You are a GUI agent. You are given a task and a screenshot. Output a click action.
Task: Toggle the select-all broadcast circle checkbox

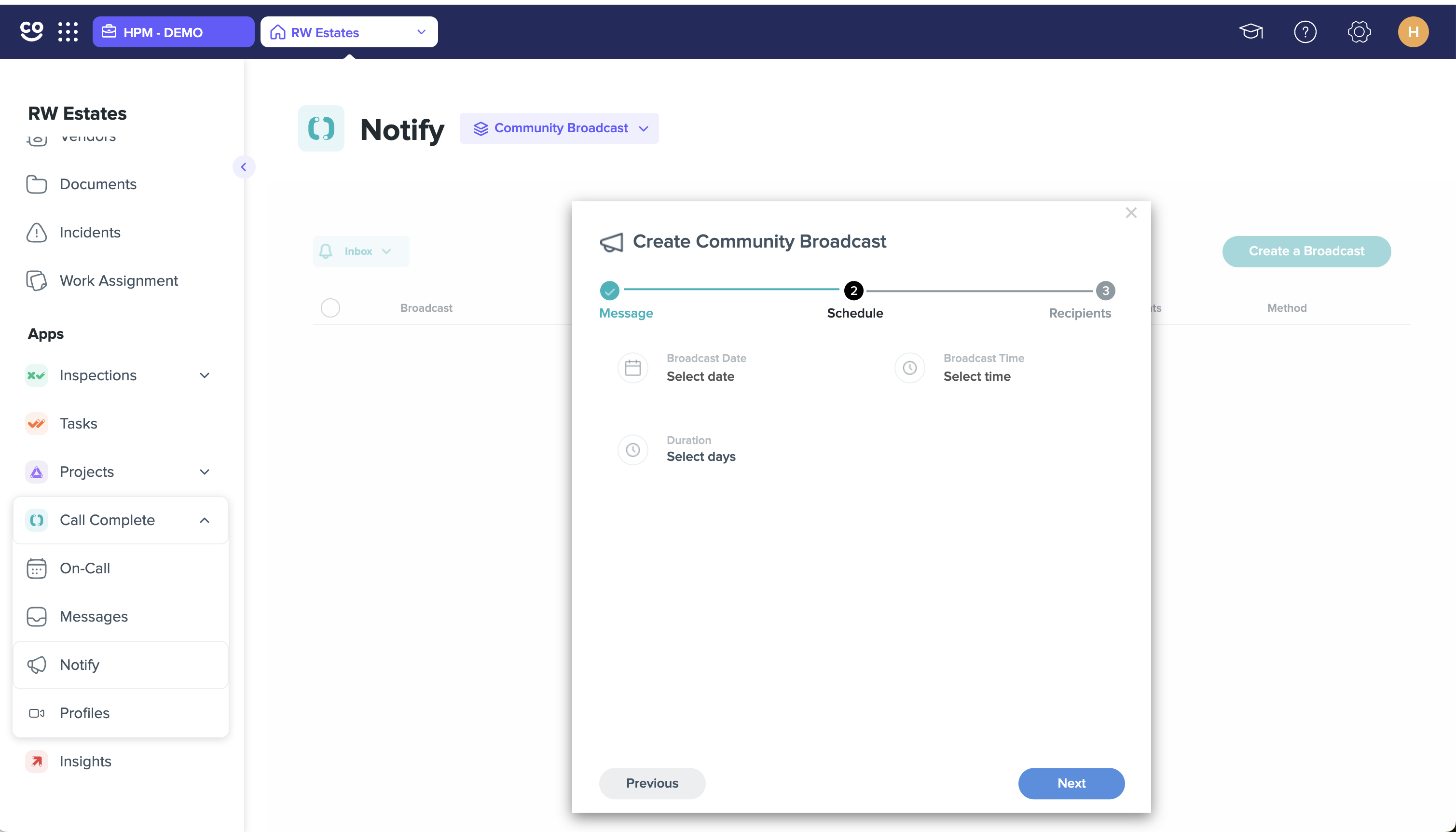coord(330,308)
